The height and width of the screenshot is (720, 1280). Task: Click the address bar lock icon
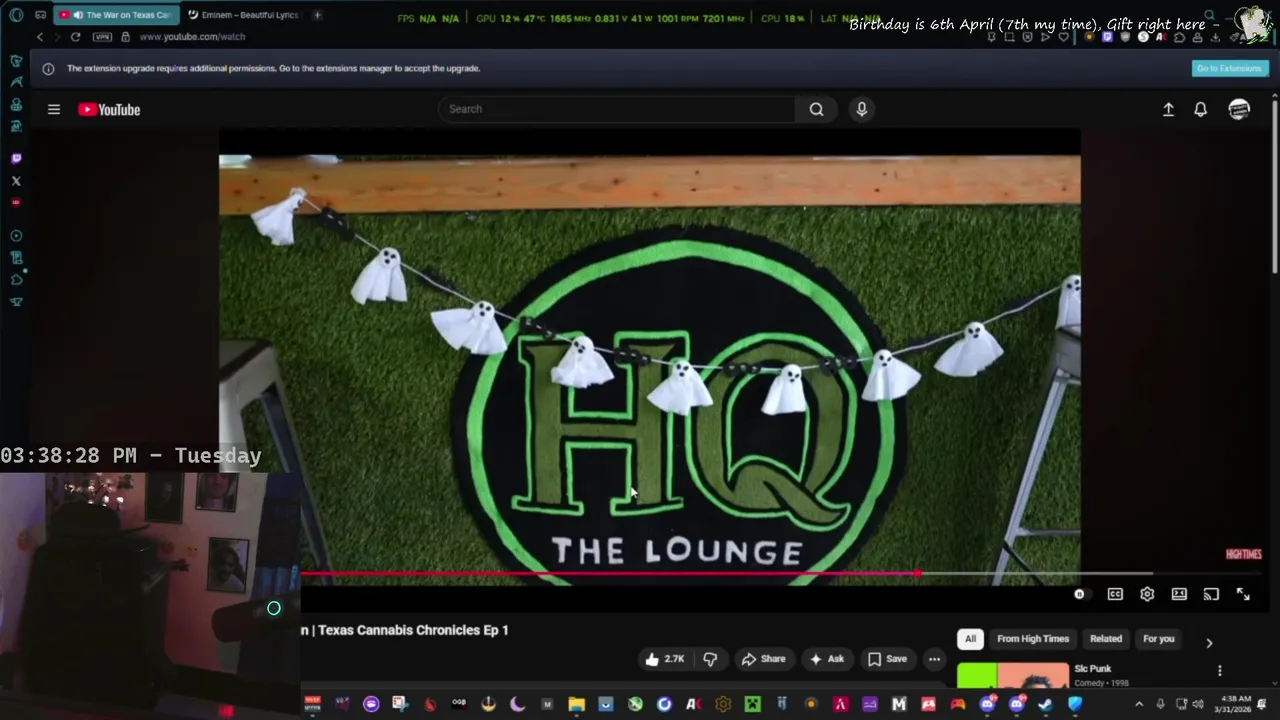[x=125, y=37]
